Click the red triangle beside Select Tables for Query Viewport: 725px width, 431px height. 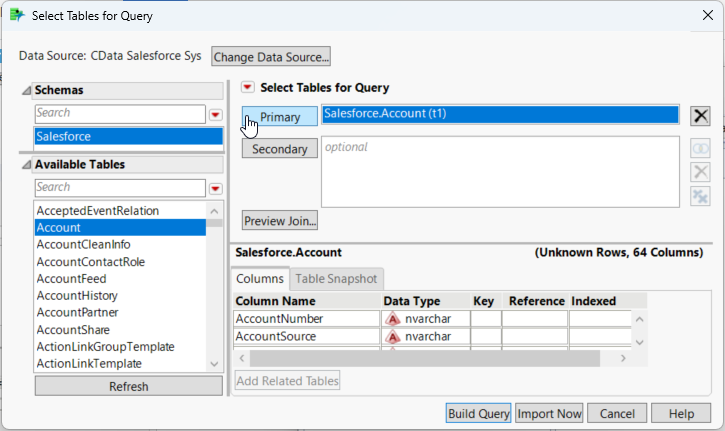pos(247,88)
